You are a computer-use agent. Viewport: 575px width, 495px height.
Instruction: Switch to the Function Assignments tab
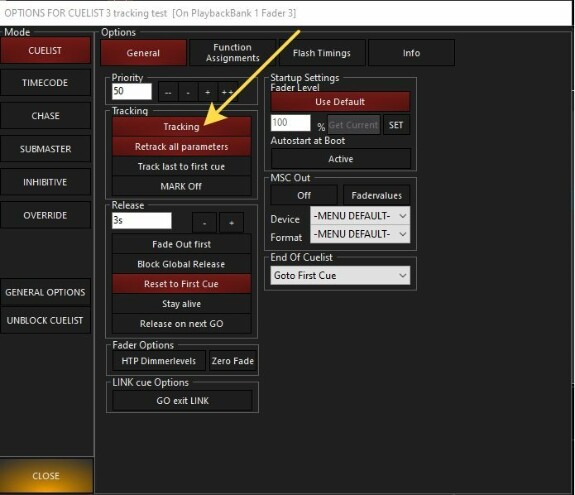pos(232,53)
